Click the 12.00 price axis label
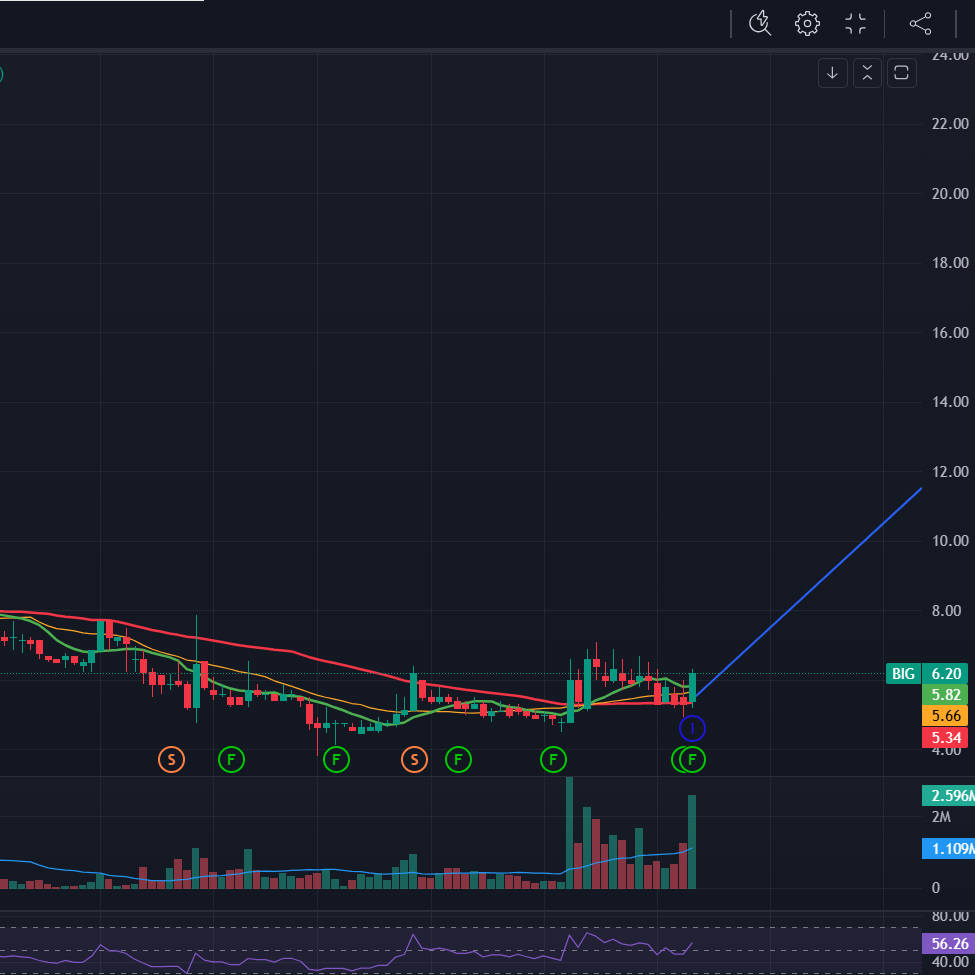975x975 pixels. [x=950, y=471]
